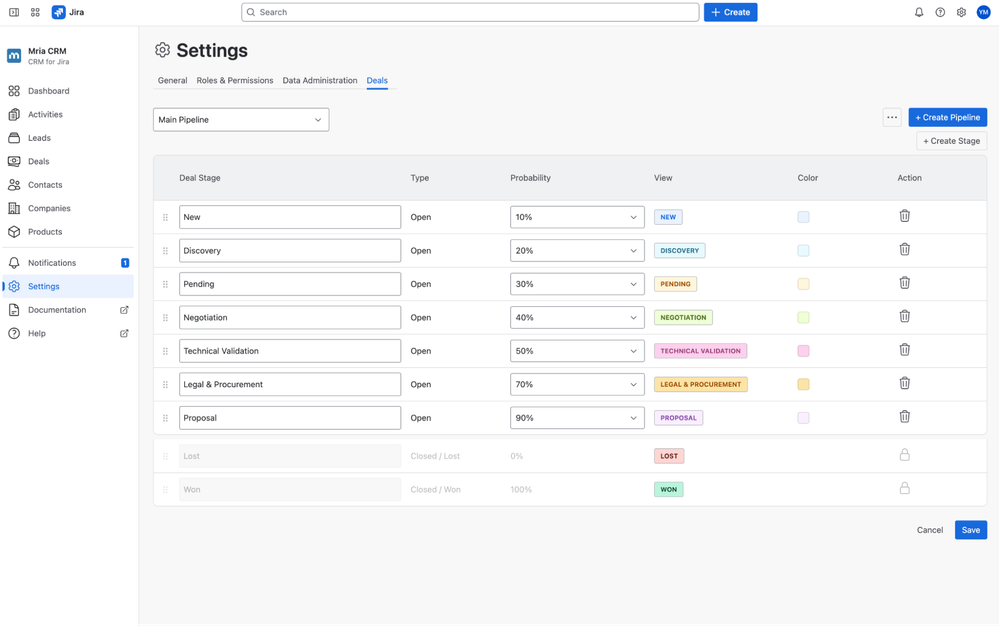Screen dimensions: 999x626
Task: Save the pipeline settings
Action: (x=970, y=530)
